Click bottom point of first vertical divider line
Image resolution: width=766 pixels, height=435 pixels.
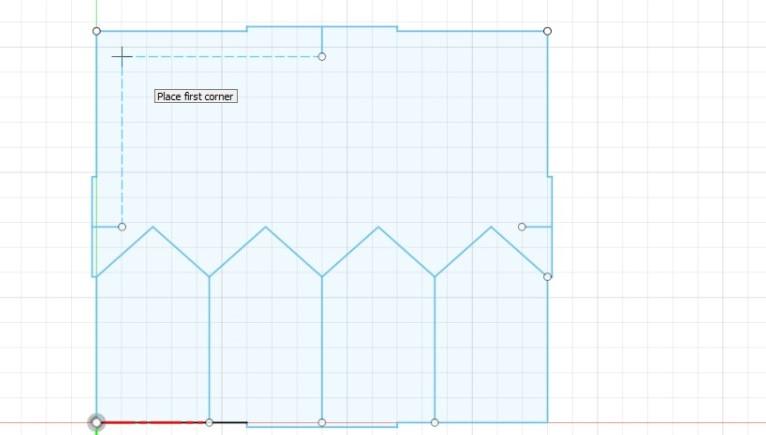[x=209, y=422]
